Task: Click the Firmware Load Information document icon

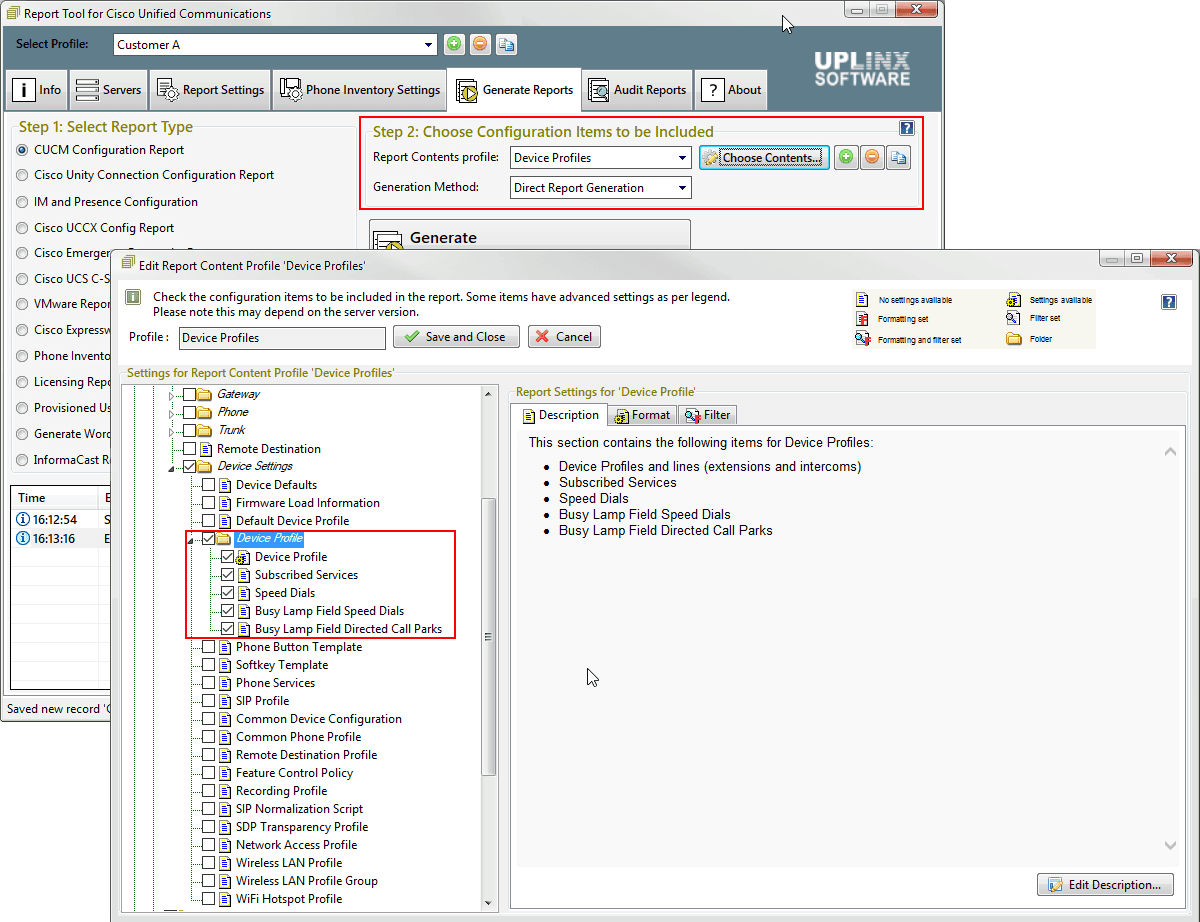Action: [x=225, y=503]
